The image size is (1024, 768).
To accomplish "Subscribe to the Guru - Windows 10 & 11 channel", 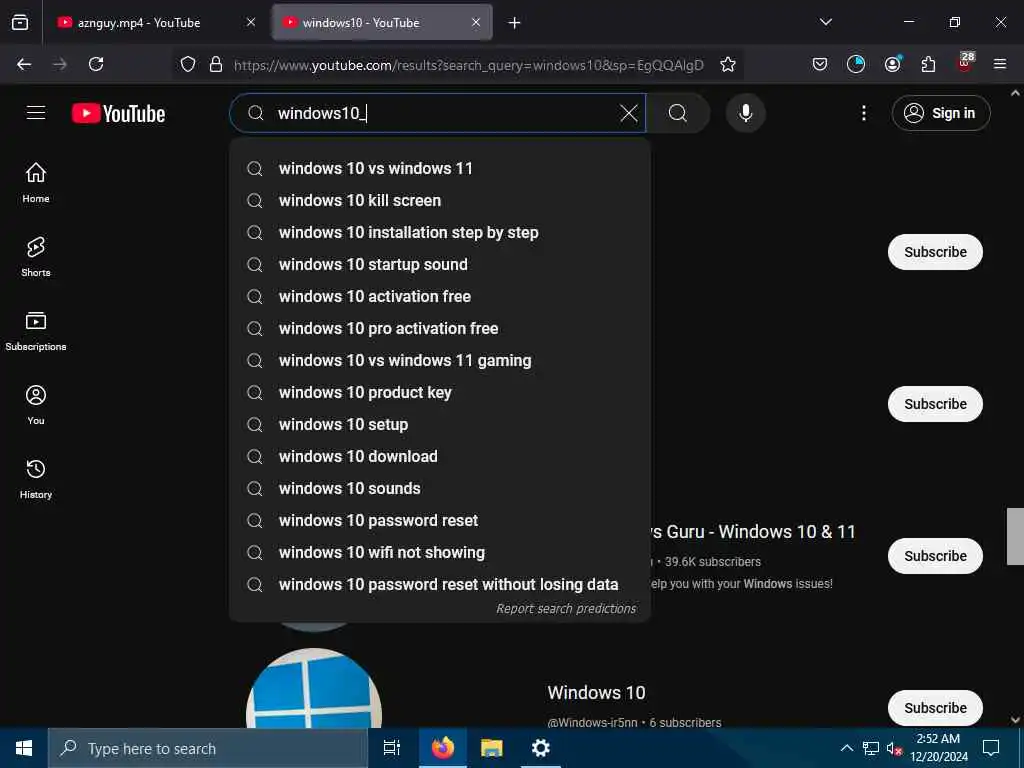I will [935, 556].
